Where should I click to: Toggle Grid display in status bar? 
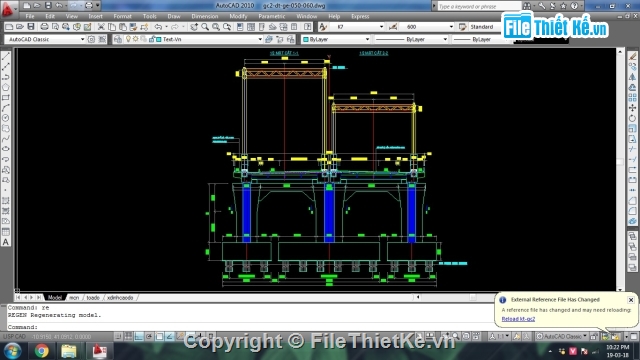pyautogui.click(x=128, y=336)
